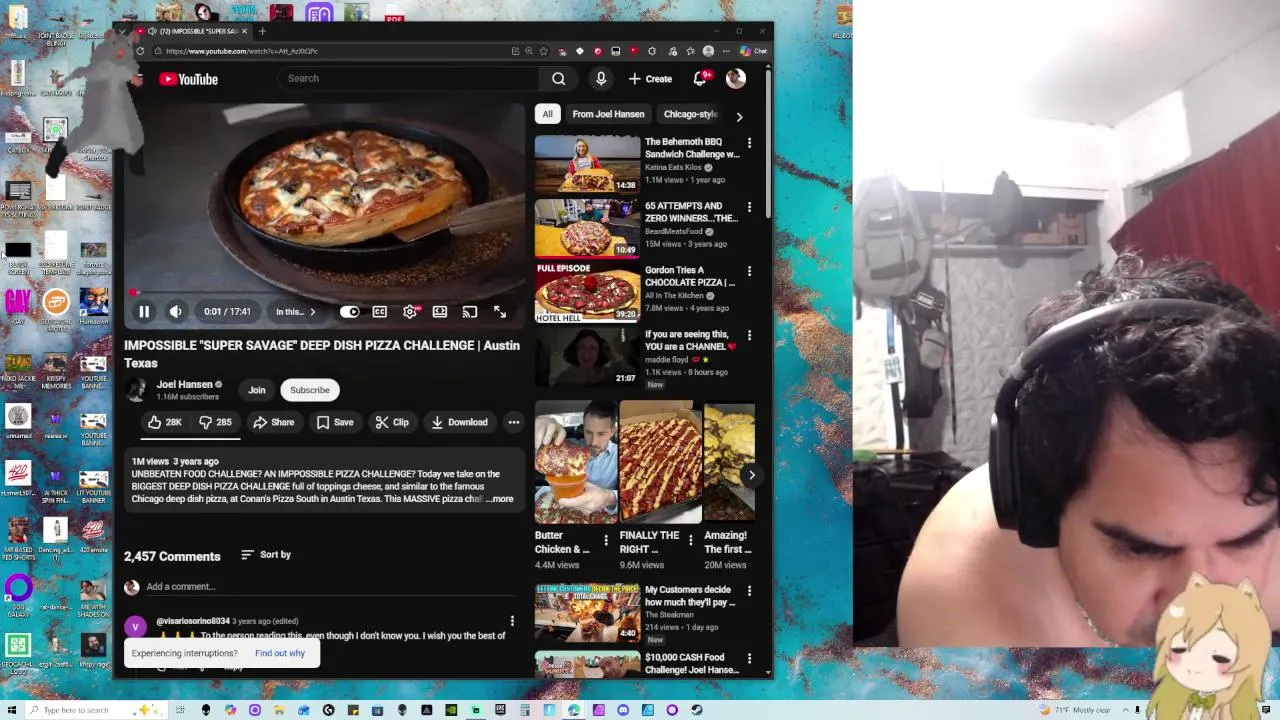Open '$10,000 CASH Food Challenge' video title
The width and height of the screenshot is (1280, 720).
692,663
